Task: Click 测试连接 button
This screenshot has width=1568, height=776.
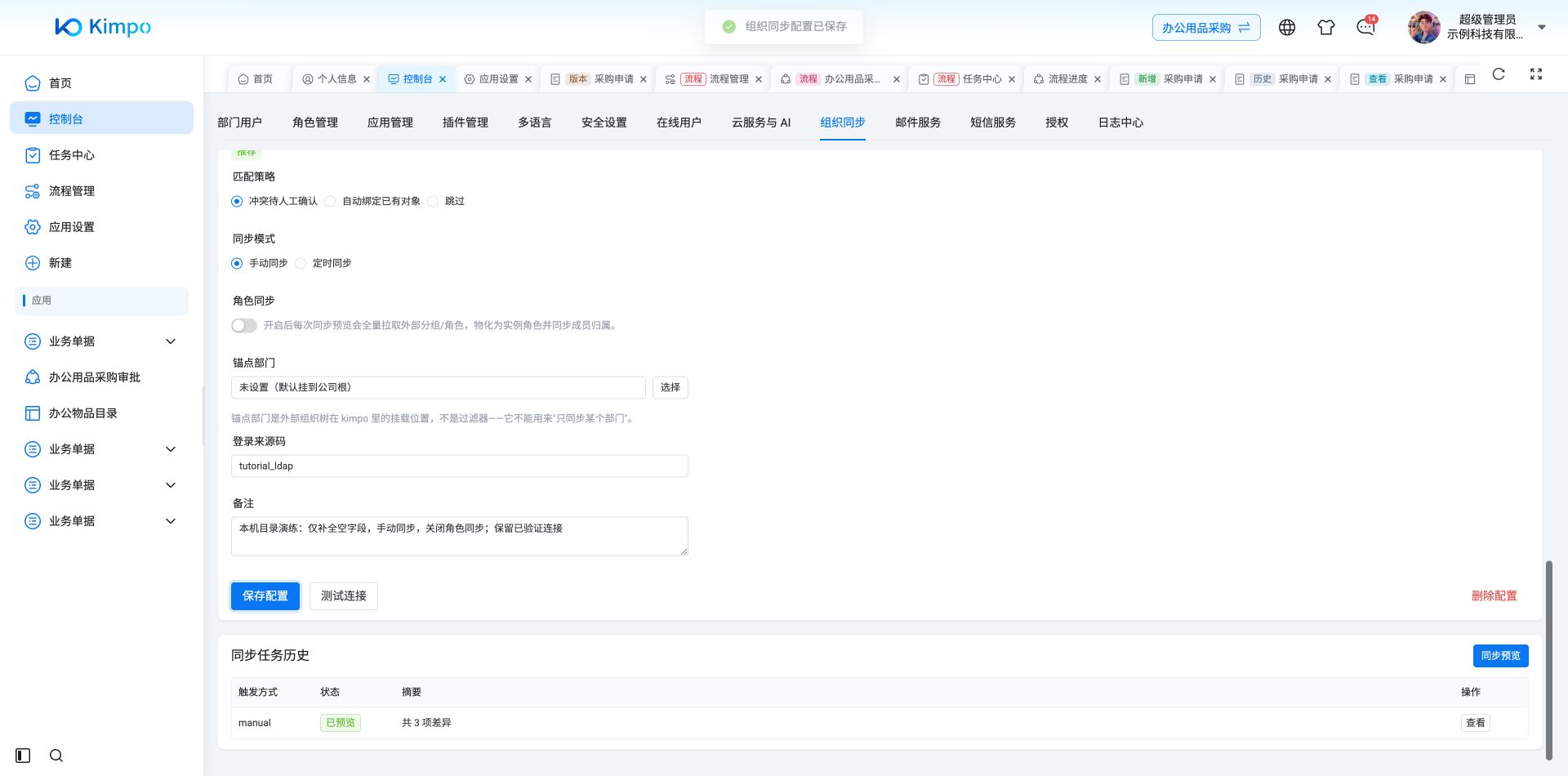Action: click(344, 595)
